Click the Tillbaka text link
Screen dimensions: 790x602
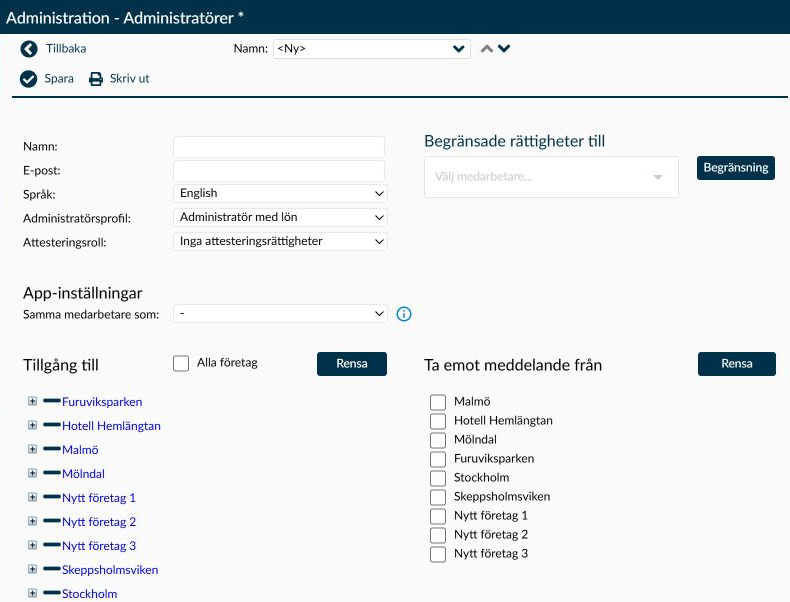[x=66, y=48]
